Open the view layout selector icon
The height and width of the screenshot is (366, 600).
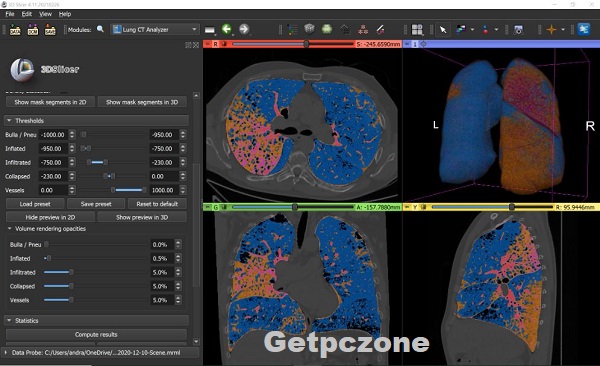point(417,29)
